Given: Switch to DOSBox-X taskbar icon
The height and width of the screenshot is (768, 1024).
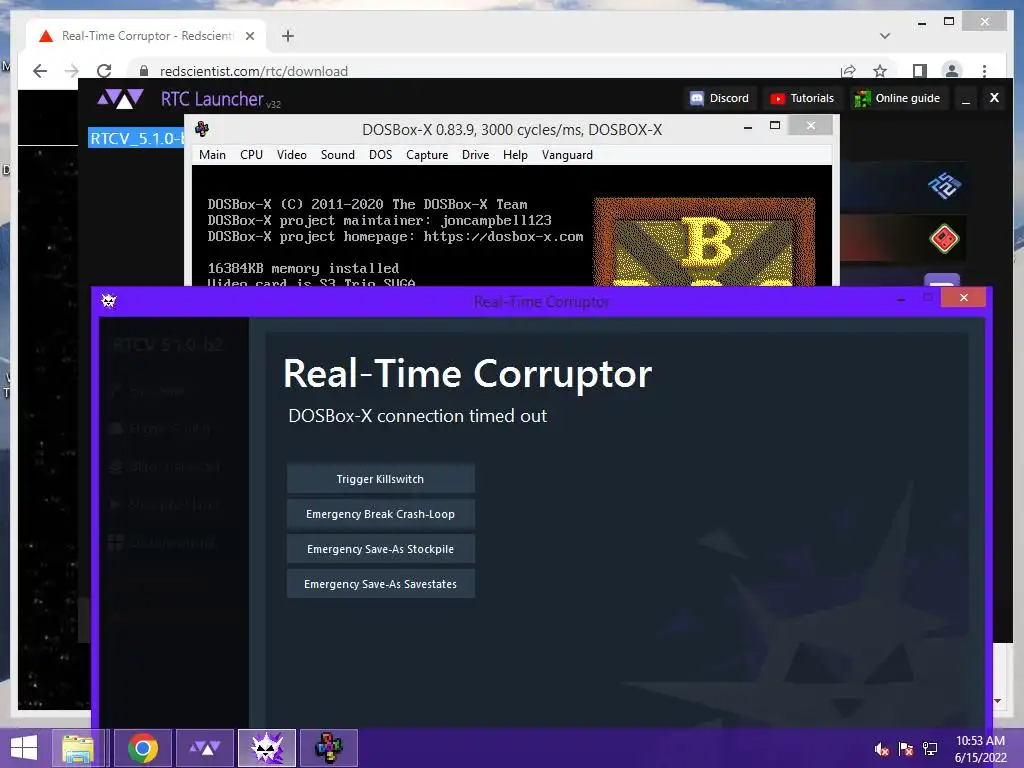Looking at the screenshot, I should [x=328, y=748].
